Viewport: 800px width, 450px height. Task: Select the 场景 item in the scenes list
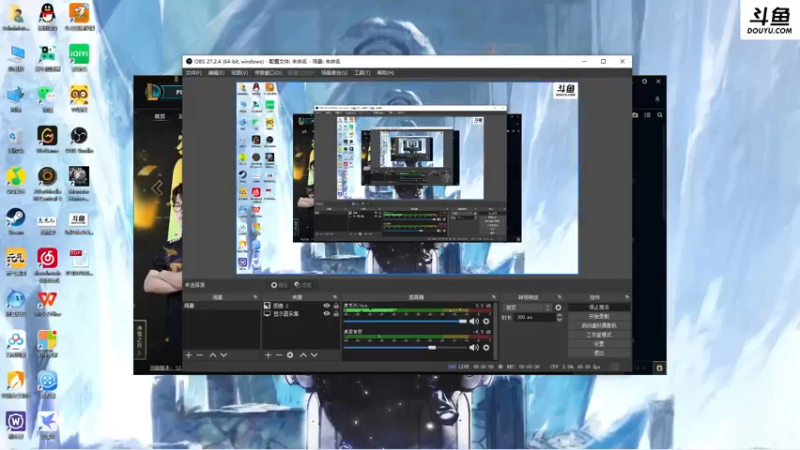221,306
